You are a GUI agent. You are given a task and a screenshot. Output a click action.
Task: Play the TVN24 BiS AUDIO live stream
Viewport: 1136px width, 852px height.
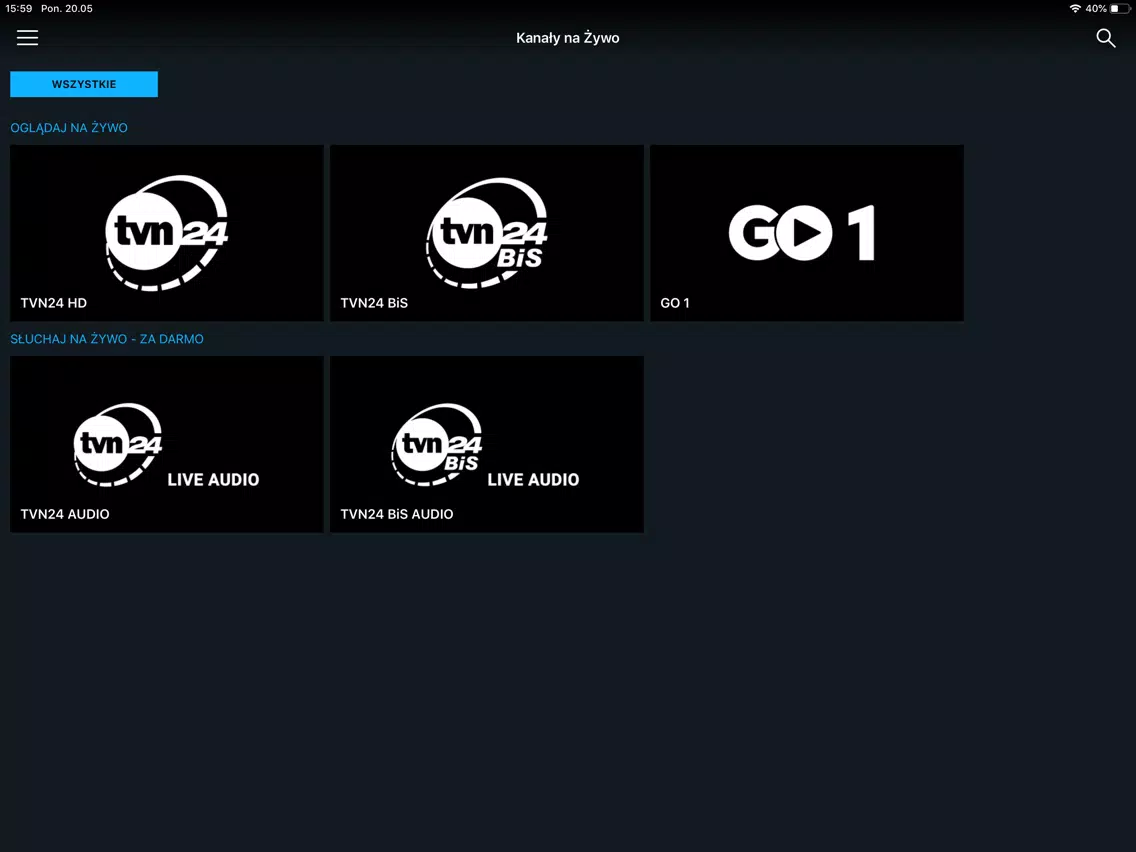487,444
